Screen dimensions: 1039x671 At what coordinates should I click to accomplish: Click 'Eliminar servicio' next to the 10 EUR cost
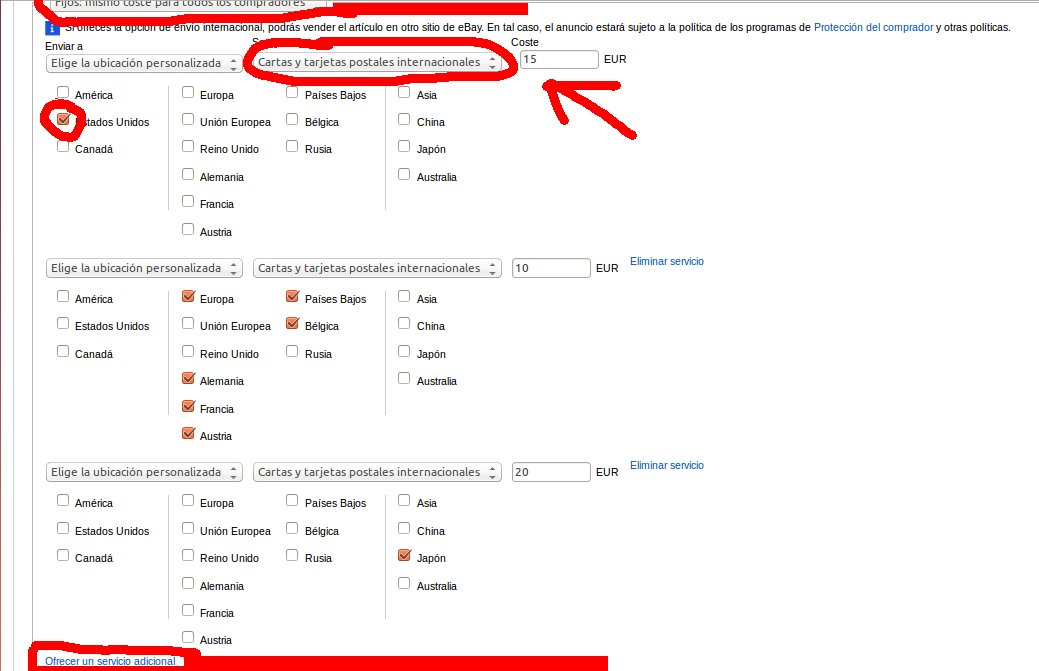coord(666,261)
